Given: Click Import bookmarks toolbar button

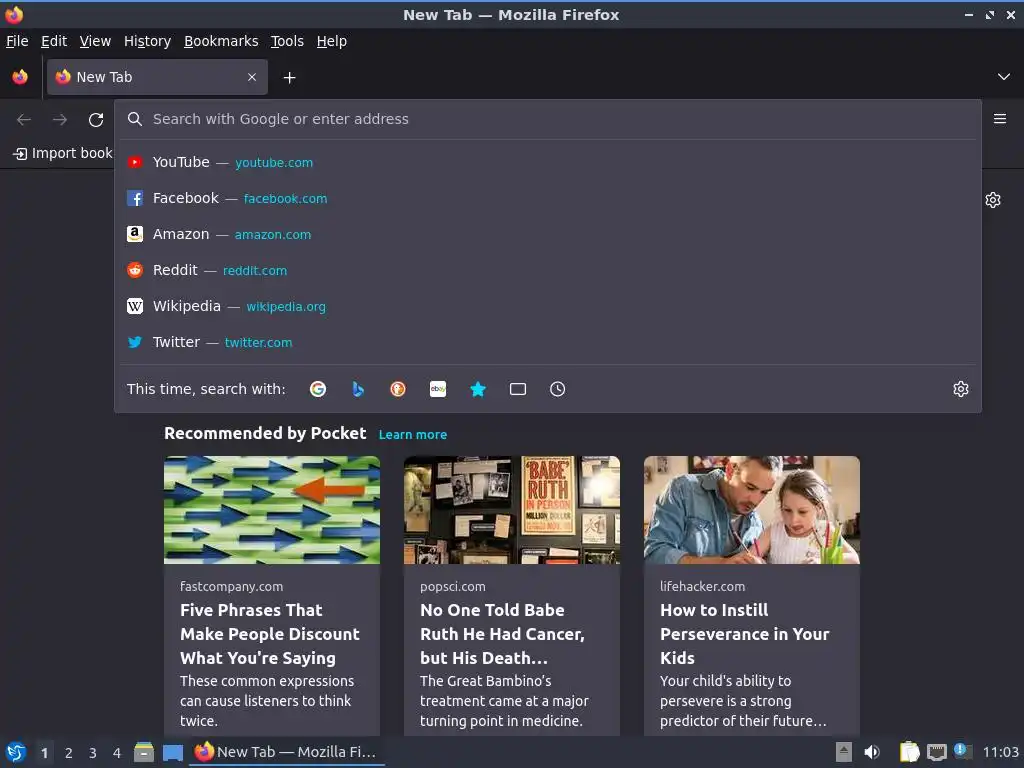Looking at the screenshot, I should pyautogui.click(x=63, y=153).
